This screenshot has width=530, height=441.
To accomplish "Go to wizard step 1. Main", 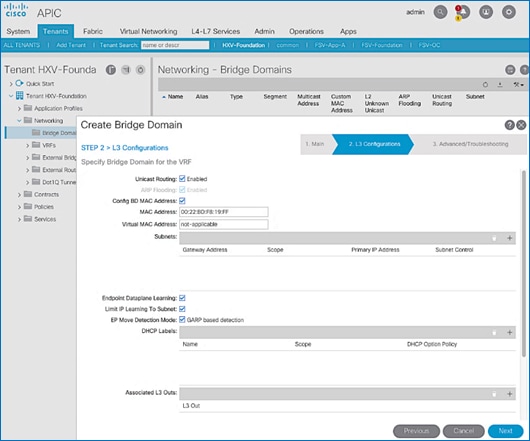I will [315, 144].
